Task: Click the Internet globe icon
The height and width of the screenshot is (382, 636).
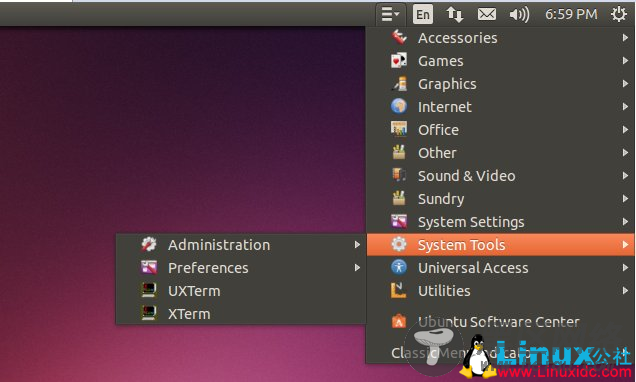Action: click(399, 107)
